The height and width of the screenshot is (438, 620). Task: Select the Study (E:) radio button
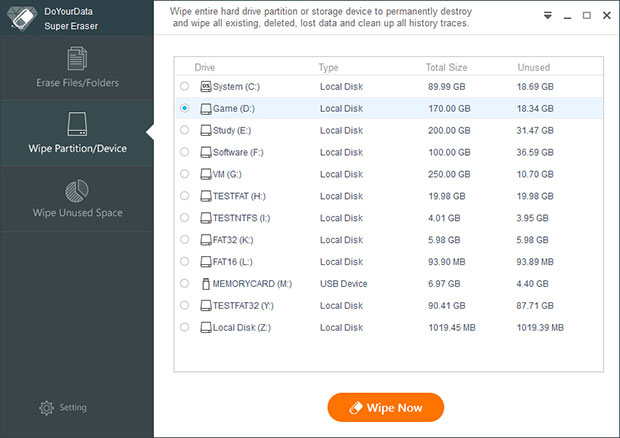pyautogui.click(x=184, y=130)
